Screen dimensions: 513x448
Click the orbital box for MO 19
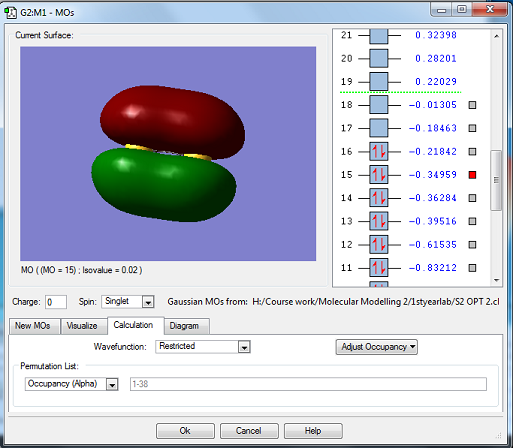pyautogui.click(x=379, y=82)
